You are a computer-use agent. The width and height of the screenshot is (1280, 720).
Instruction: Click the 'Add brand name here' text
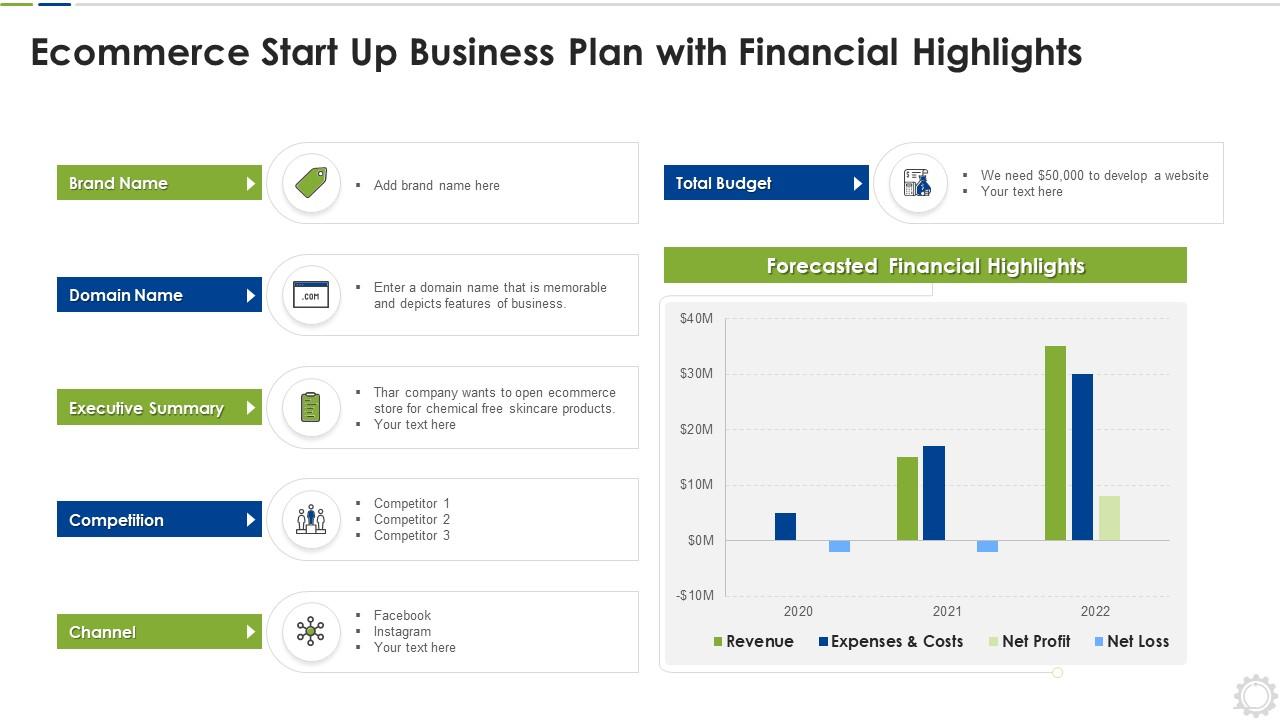coord(436,185)
